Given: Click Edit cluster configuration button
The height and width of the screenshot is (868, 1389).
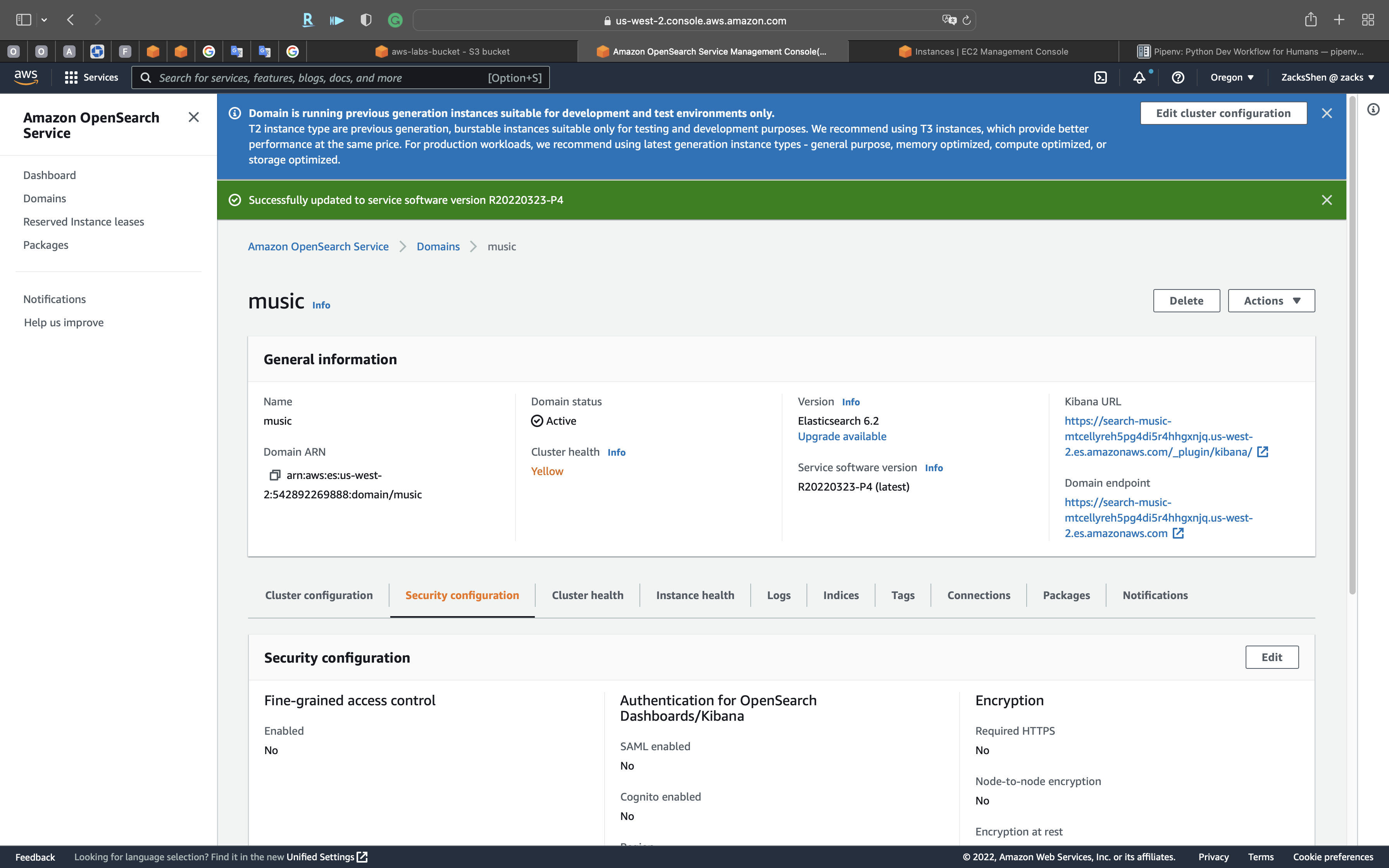Looking at the screenshot, I should [1223, 113].
